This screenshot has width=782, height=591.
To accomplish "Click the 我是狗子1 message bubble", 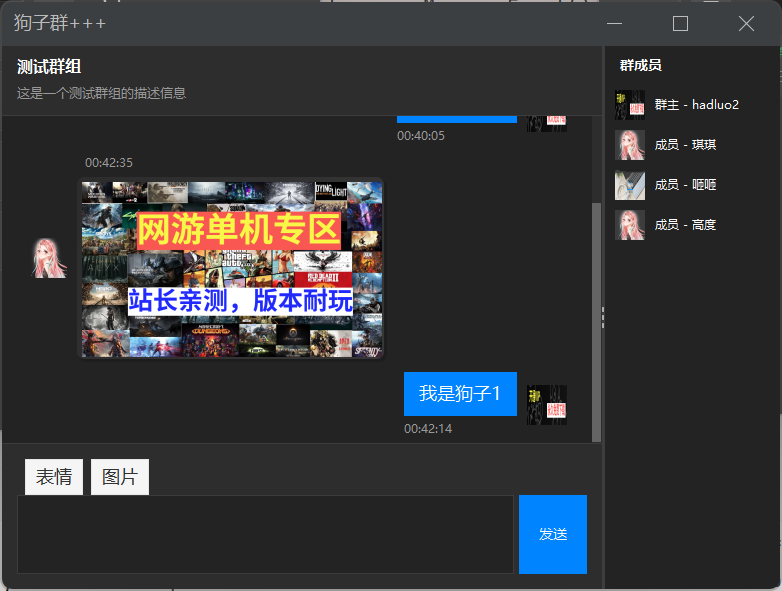I will pyautogui.click(x=460, y=394).
